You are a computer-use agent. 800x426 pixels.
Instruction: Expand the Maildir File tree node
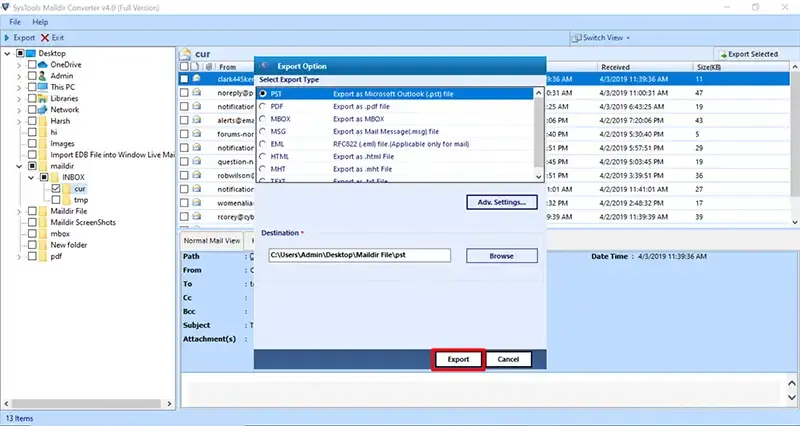tap(19, 211)
